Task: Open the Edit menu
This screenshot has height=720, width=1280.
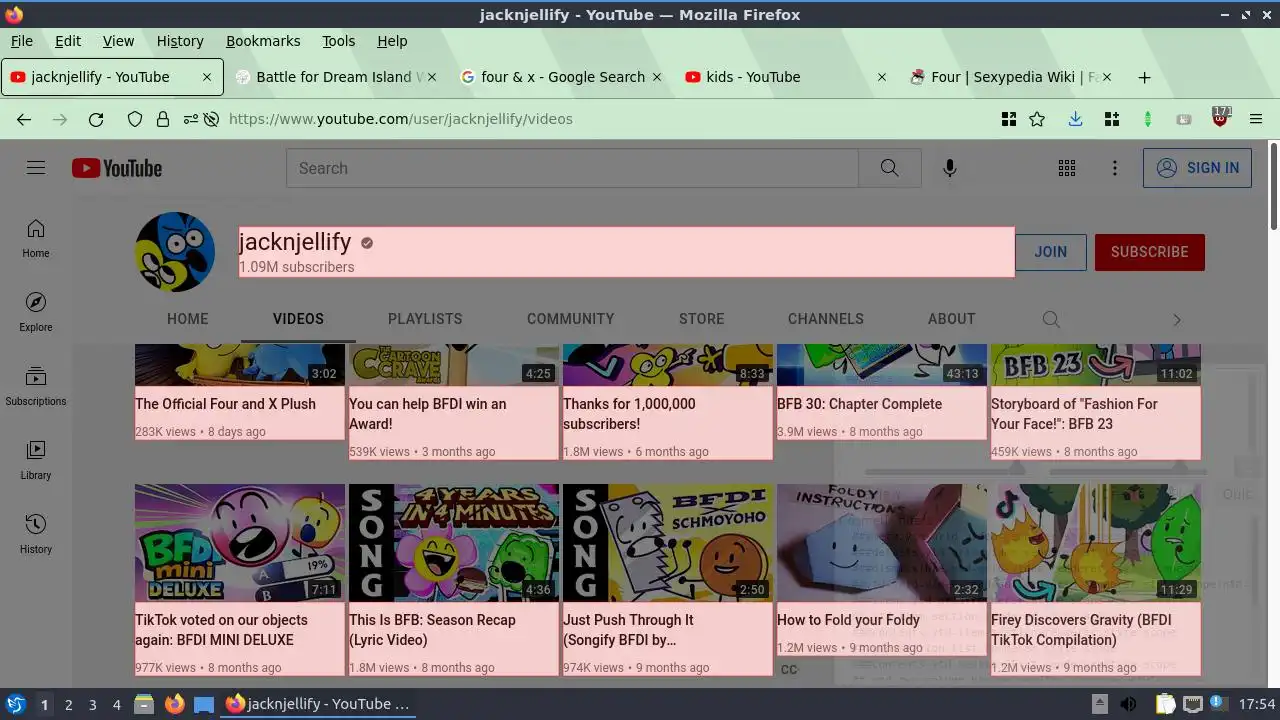Action: 68,41
